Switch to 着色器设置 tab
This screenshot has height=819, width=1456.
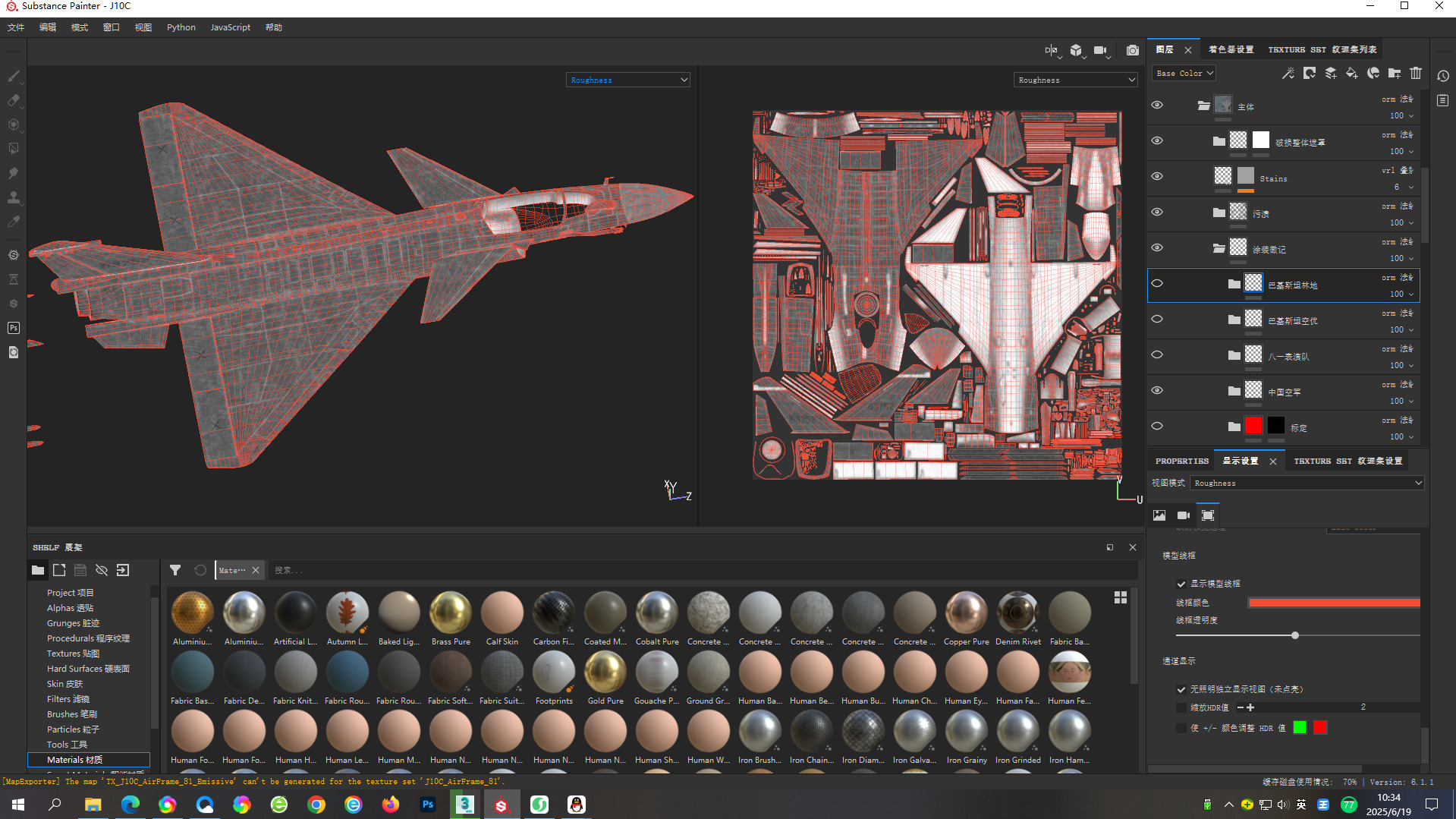[1231, 49]
